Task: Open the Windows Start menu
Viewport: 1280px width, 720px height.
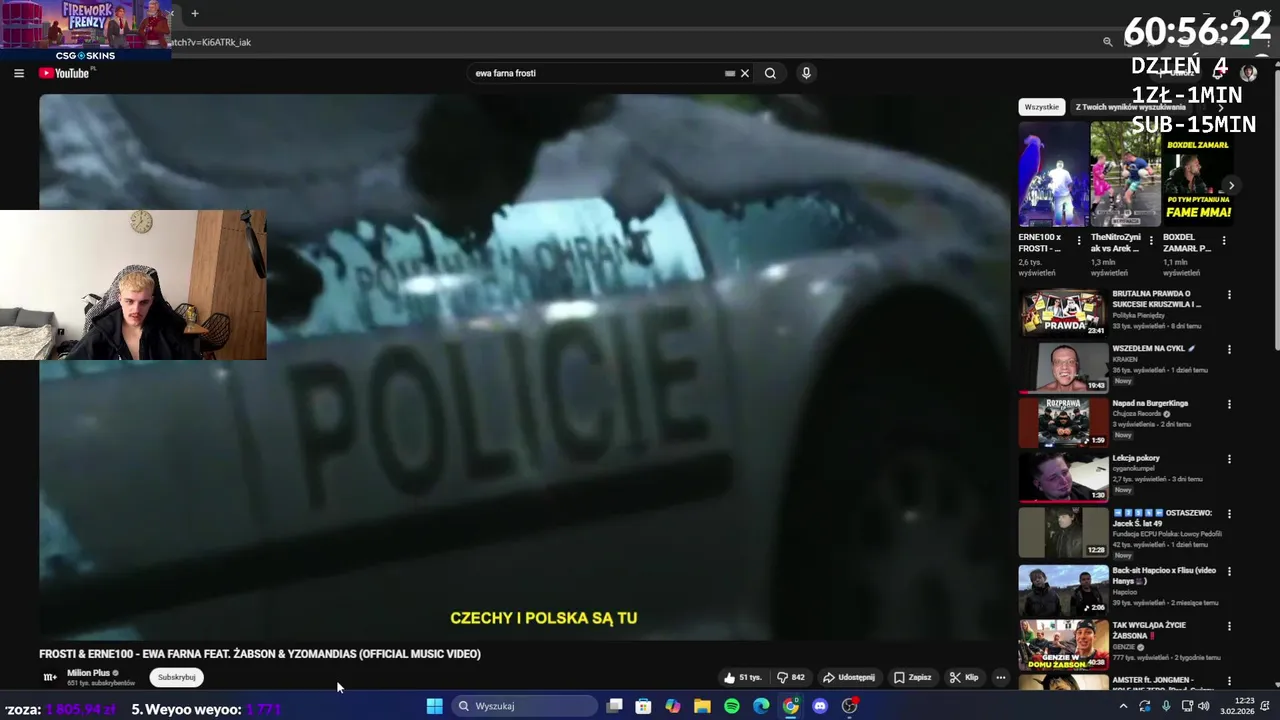Action: tap(434, 706)
